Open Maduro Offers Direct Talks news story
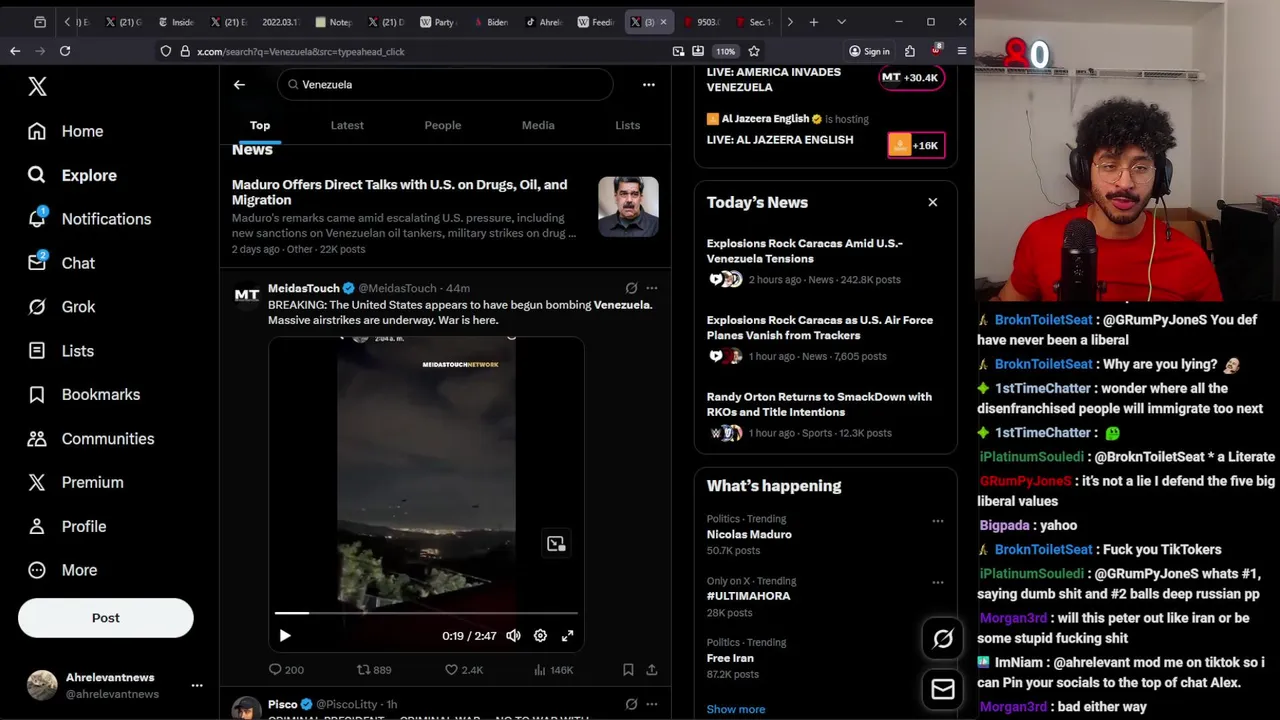 [x=400, y=192]
